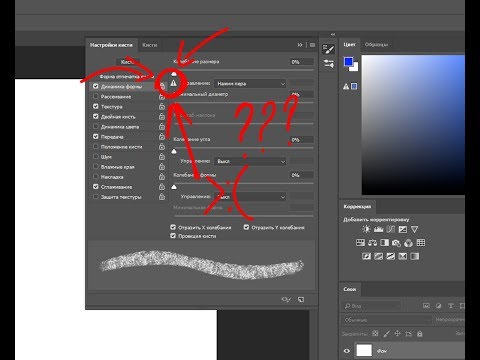Filter layers by adjustment layers icon
Screen dimensions: 480x360
pyautogui.click(x=438, y=306)
